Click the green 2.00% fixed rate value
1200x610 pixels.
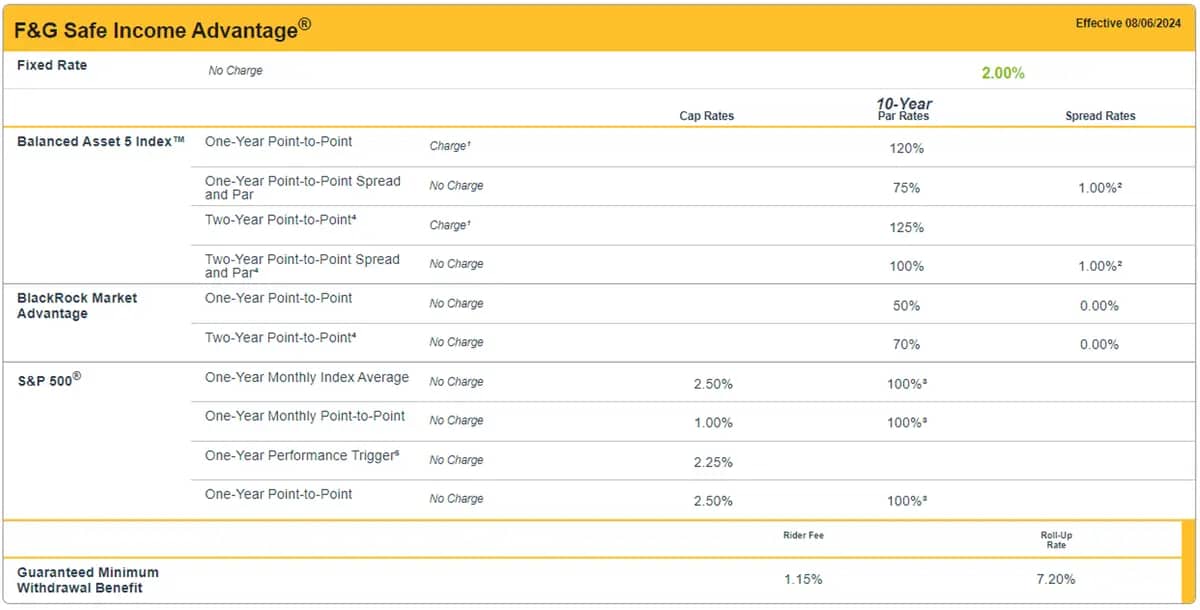(1003, 73)
